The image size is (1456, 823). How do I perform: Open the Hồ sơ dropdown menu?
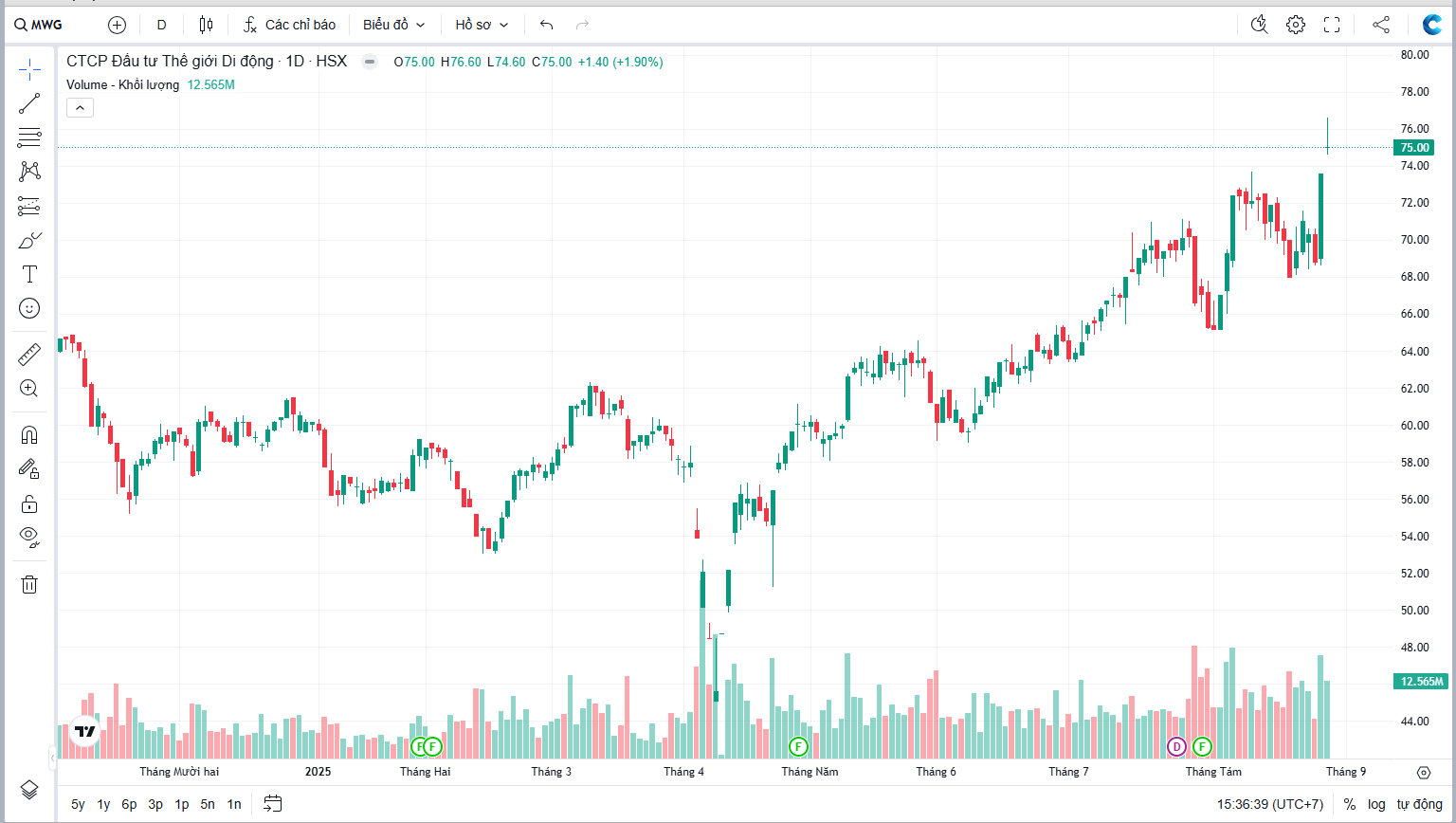point(482,25)
